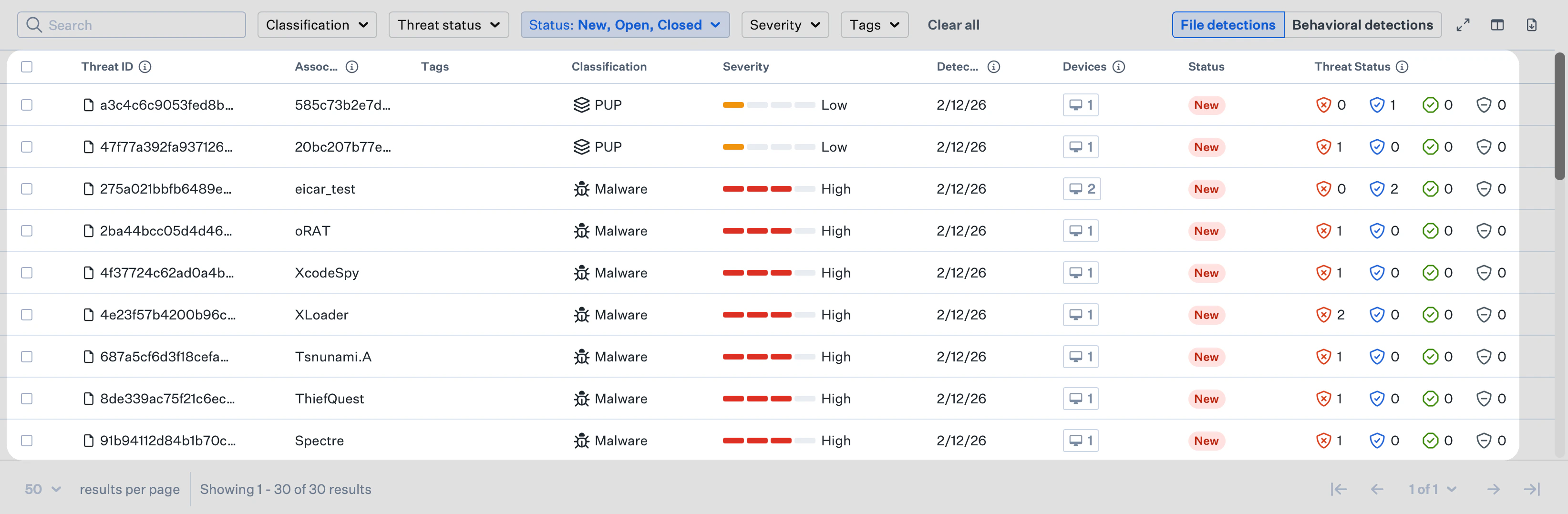This screenshot has width=1568, height=514.
Task: Open the column settings icon
Action: (1498, 24)
